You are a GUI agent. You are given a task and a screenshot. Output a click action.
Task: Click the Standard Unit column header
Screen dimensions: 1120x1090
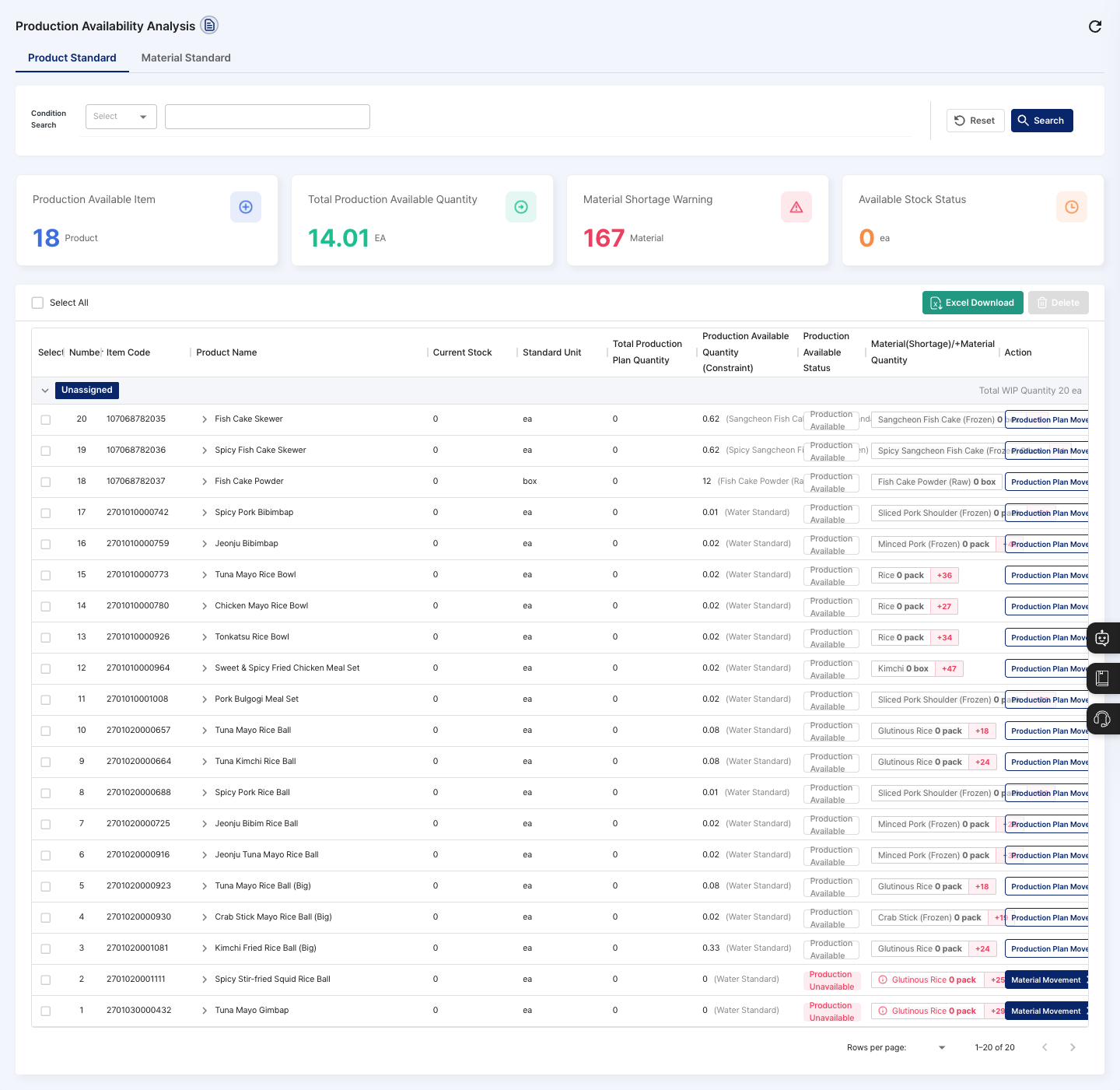pyautogui.click(x=552, y=352)
